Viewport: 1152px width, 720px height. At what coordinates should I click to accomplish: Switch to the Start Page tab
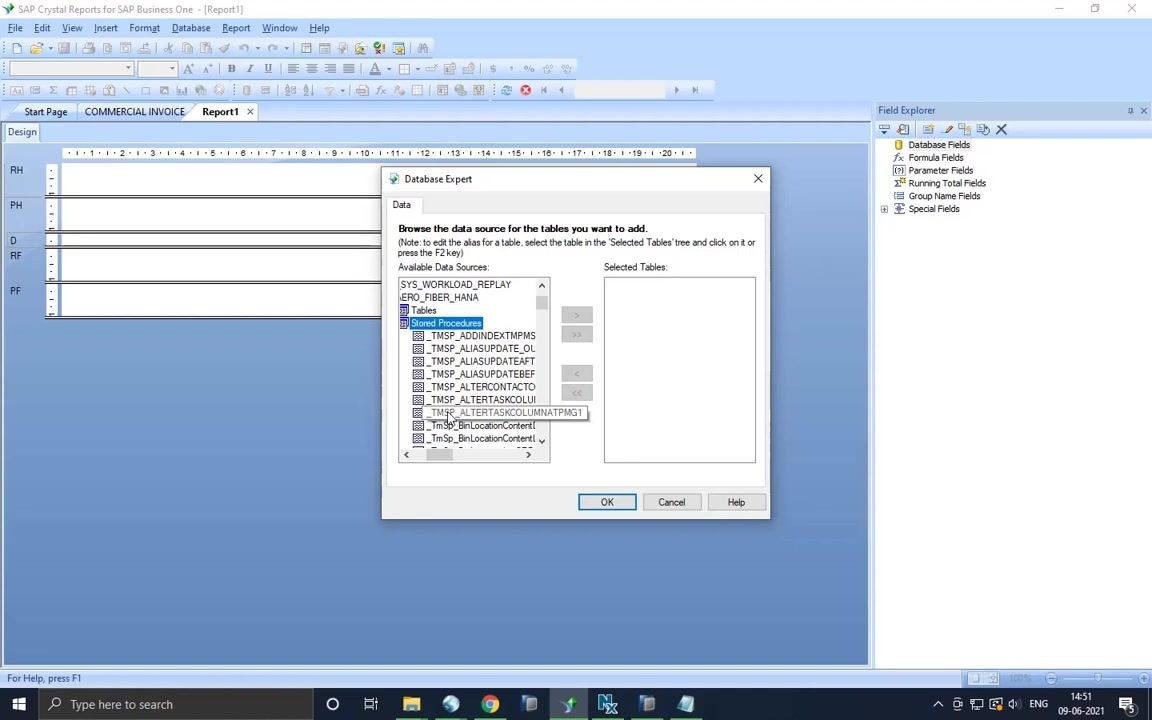click(x=46, y=112)
